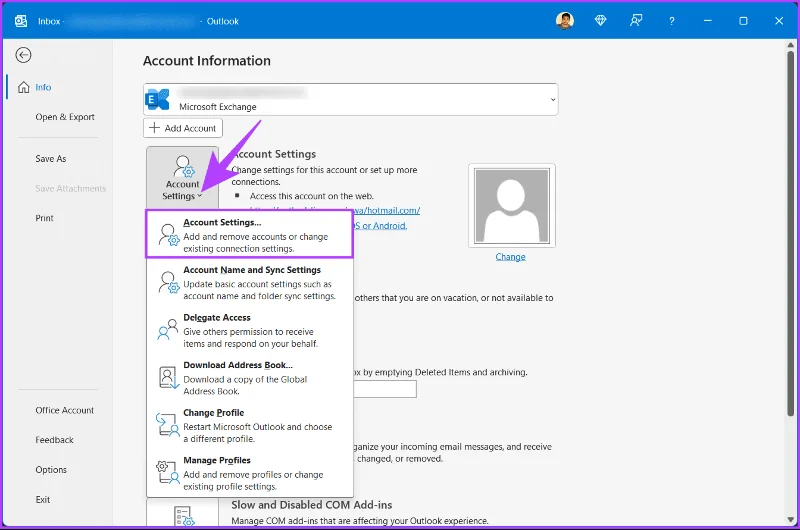Open the hotmail.com web access link

(x=387, y=210)
